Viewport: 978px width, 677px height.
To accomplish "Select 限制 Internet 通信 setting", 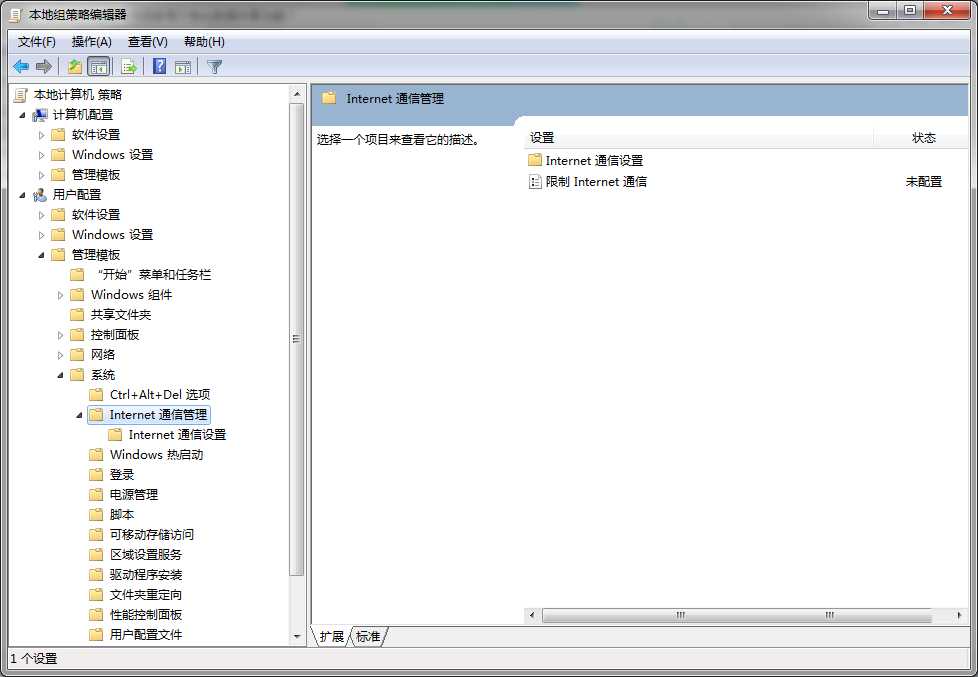I will 597,181.
